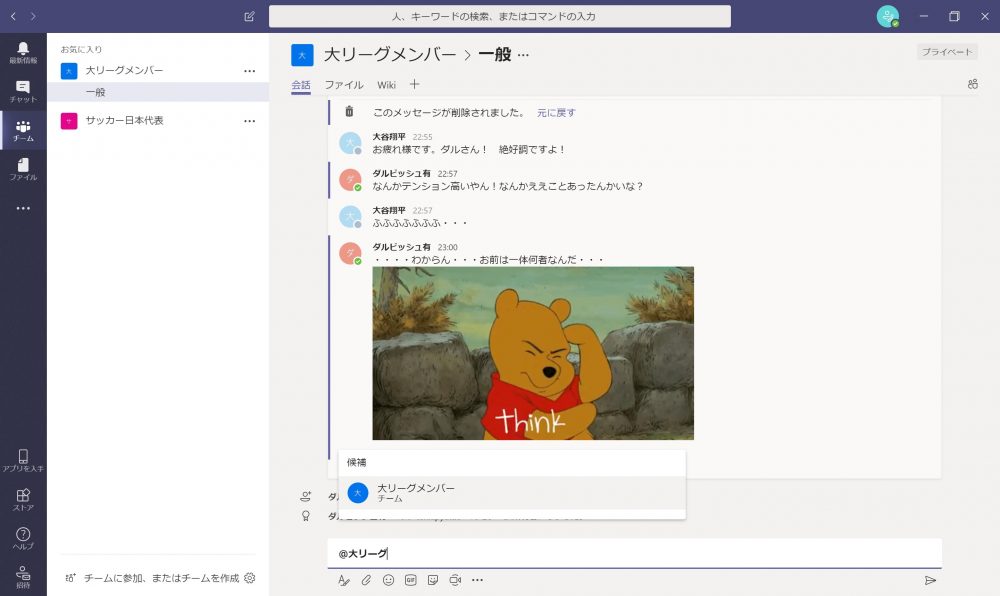Screen dimensions: 1000x596
Task: Open the emoji picker
Action: 388,580
